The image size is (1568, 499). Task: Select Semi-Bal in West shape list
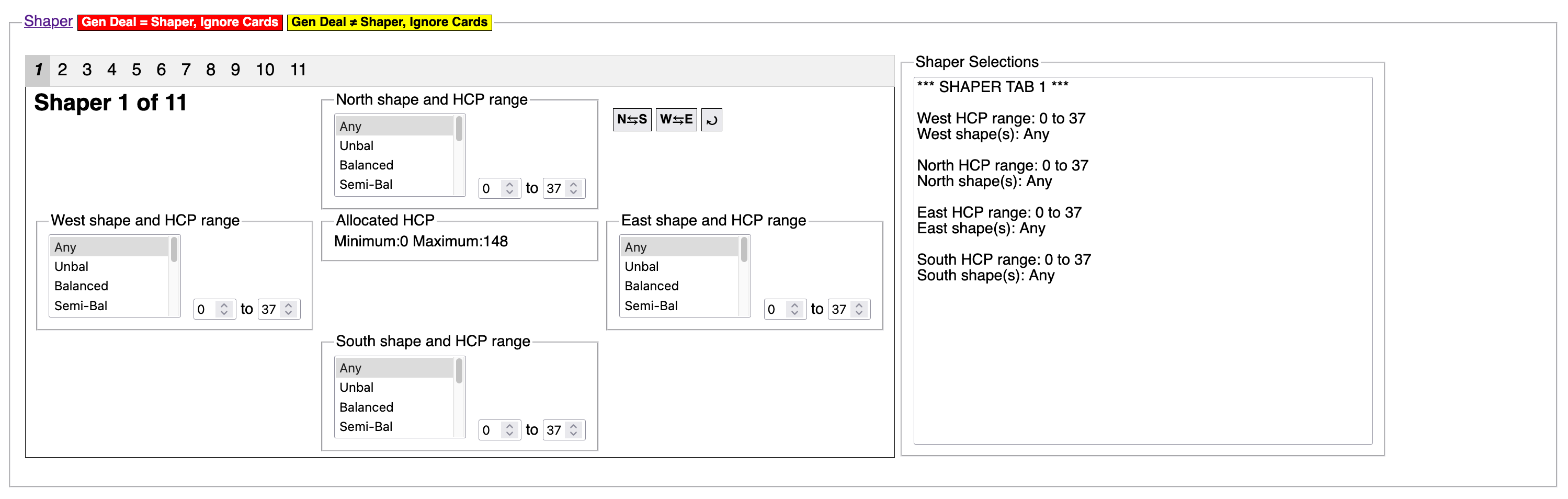click(x=109, y=305)
